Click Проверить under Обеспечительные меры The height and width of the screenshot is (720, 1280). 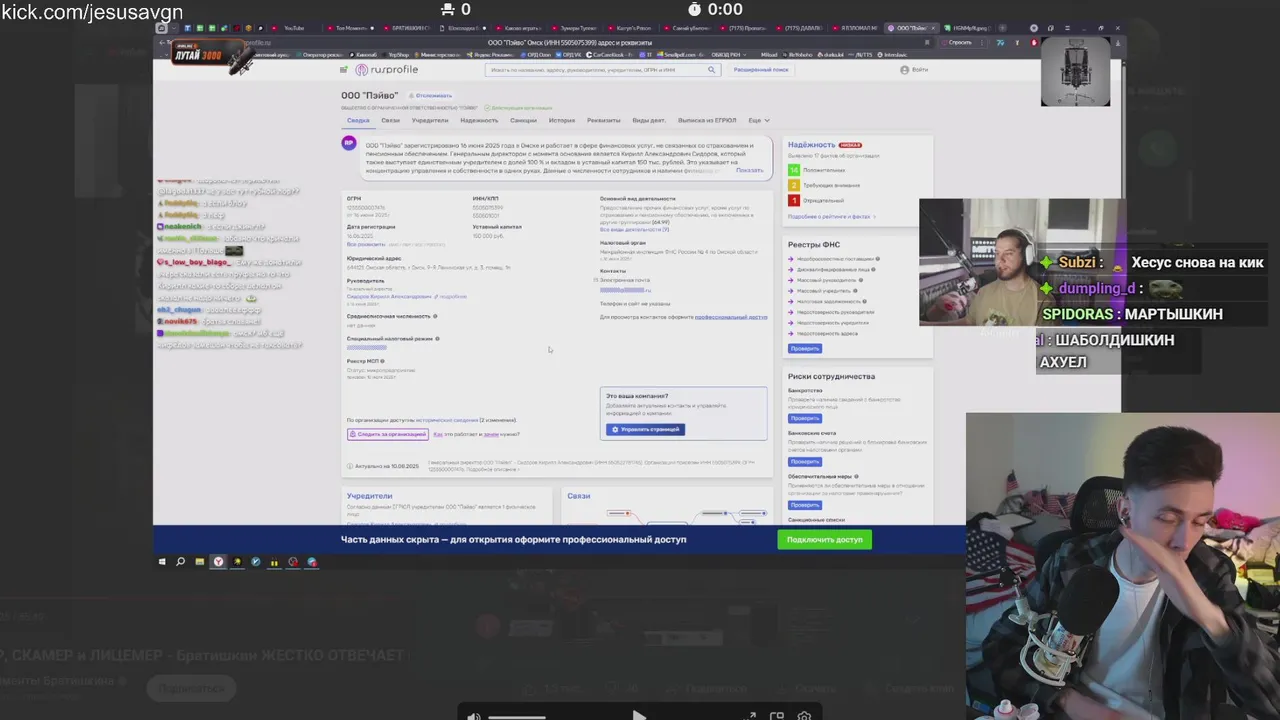[x=805, y=505]
